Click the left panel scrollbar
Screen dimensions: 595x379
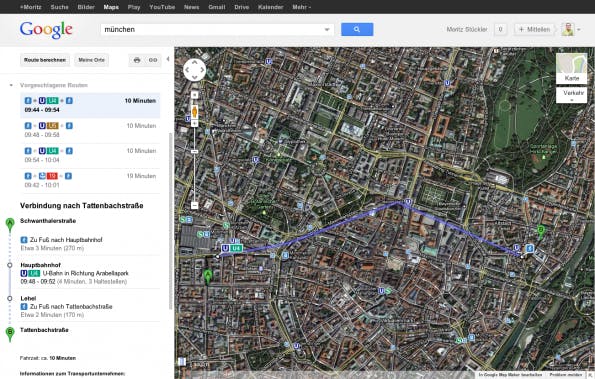[170, 220]
